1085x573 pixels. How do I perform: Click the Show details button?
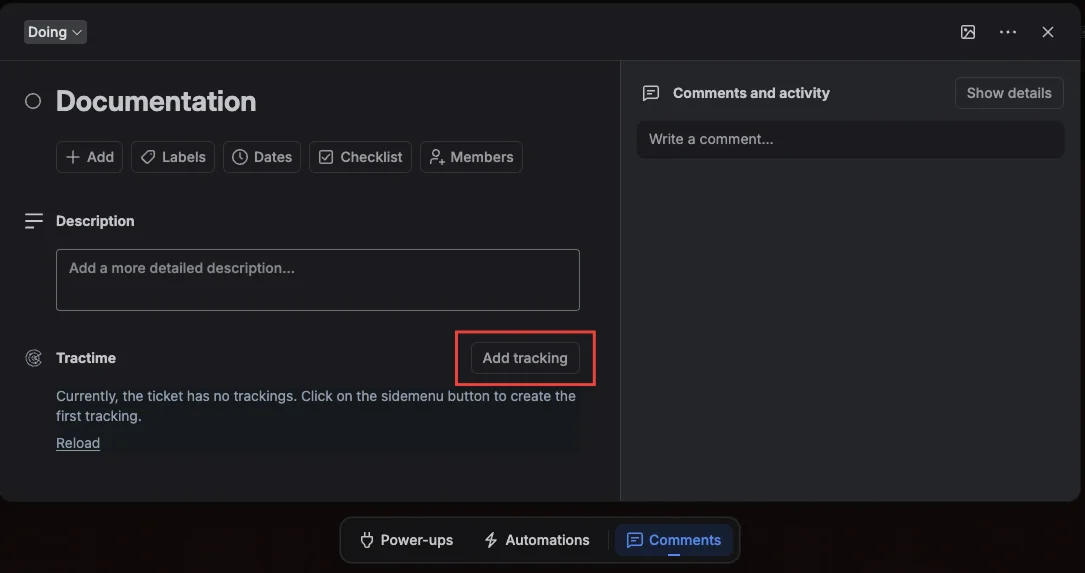1009,93
